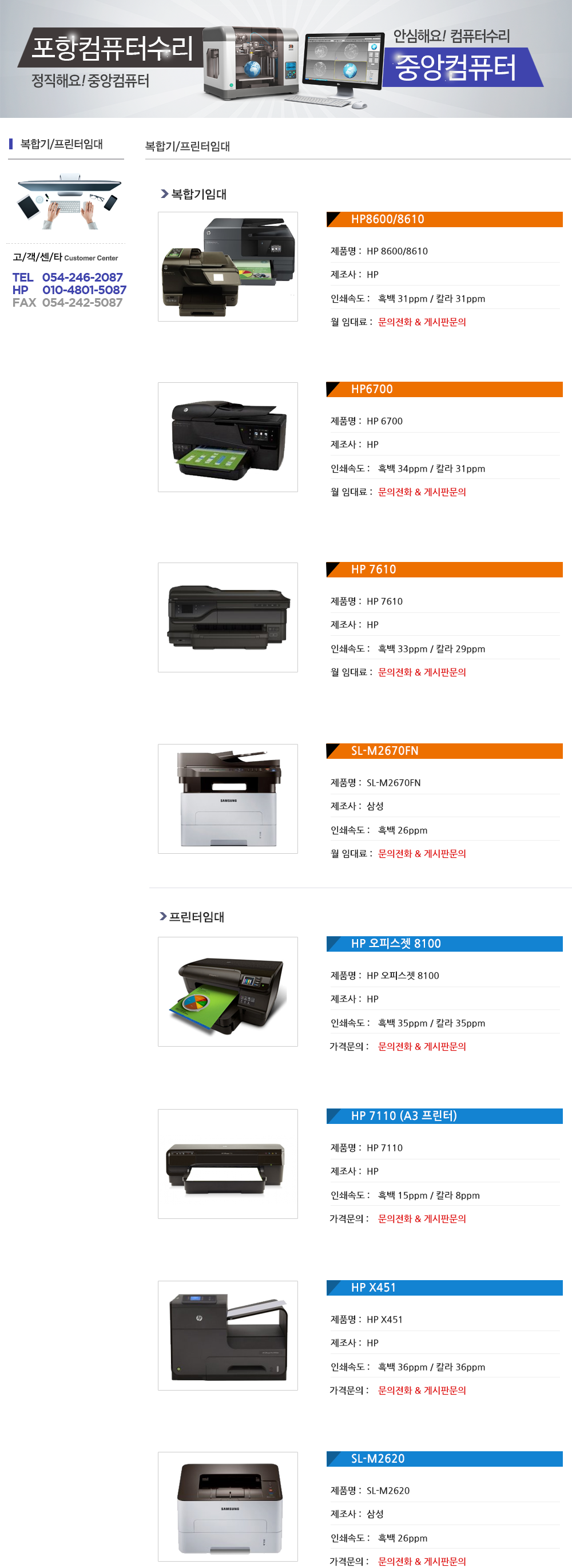Click the HP8600/8610 orange title bar

[444, 219]
